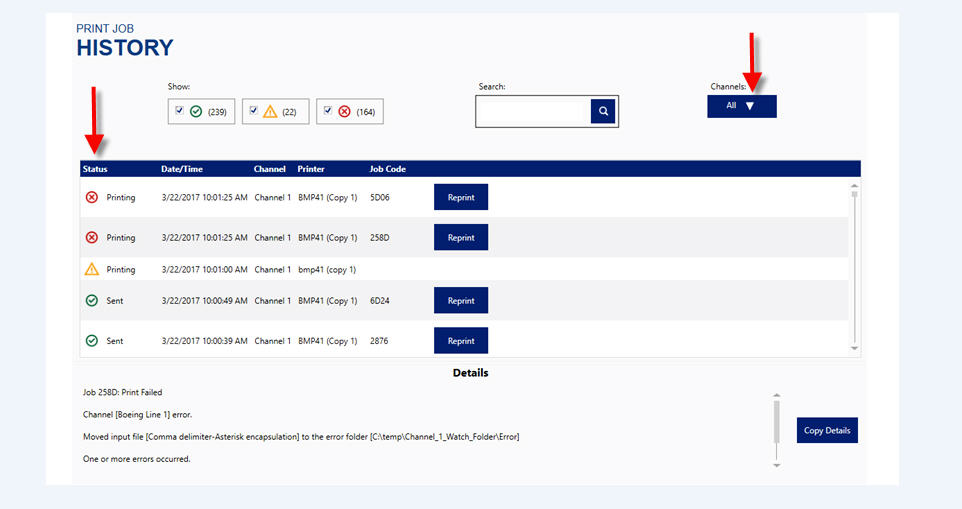Sort by Status column header
962x509 pixels.
click(x=95, y=169)
